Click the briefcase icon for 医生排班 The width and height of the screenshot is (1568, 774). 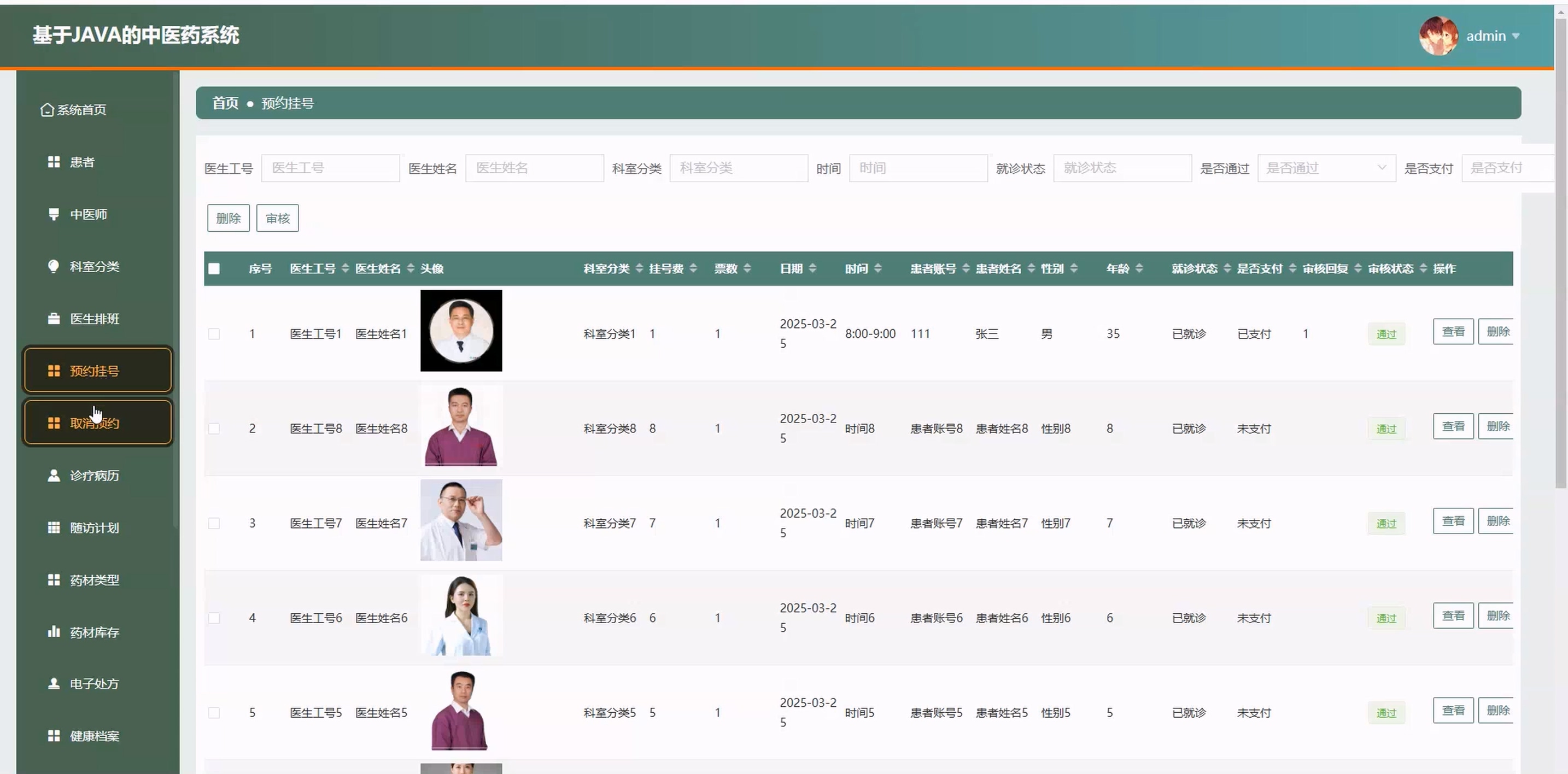click(x=54, y=319)
